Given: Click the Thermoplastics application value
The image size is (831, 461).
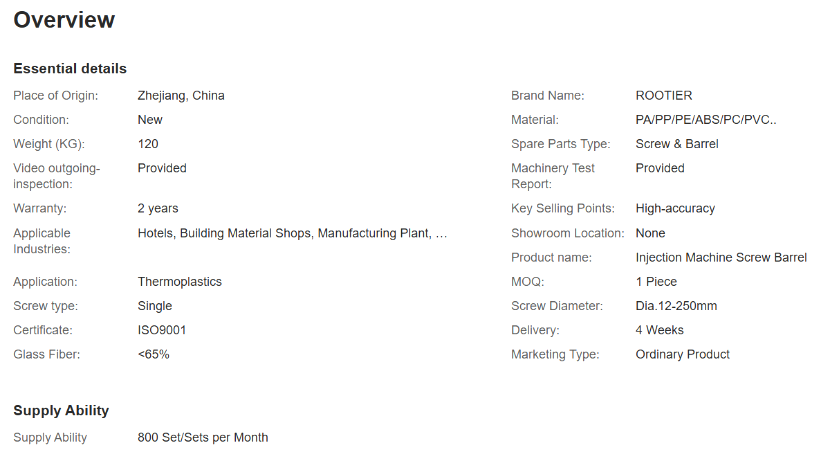Looking at the screenshot, I should point(180,282).
